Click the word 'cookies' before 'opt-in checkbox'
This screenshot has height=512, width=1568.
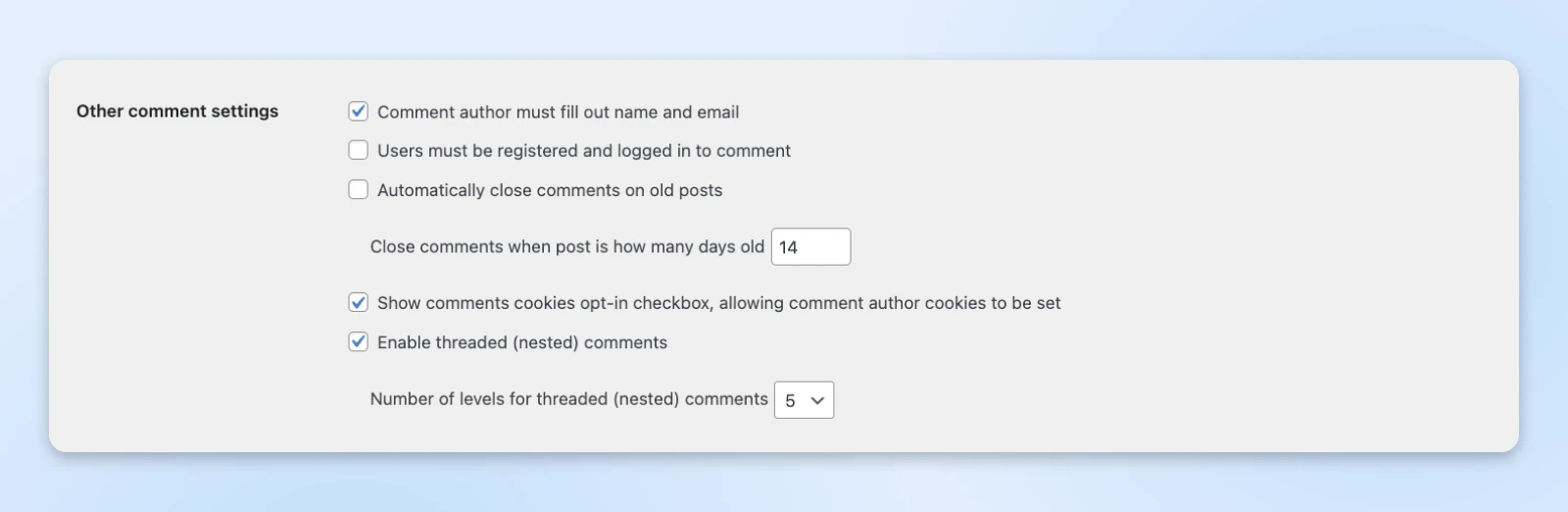(x=545, y=303)
